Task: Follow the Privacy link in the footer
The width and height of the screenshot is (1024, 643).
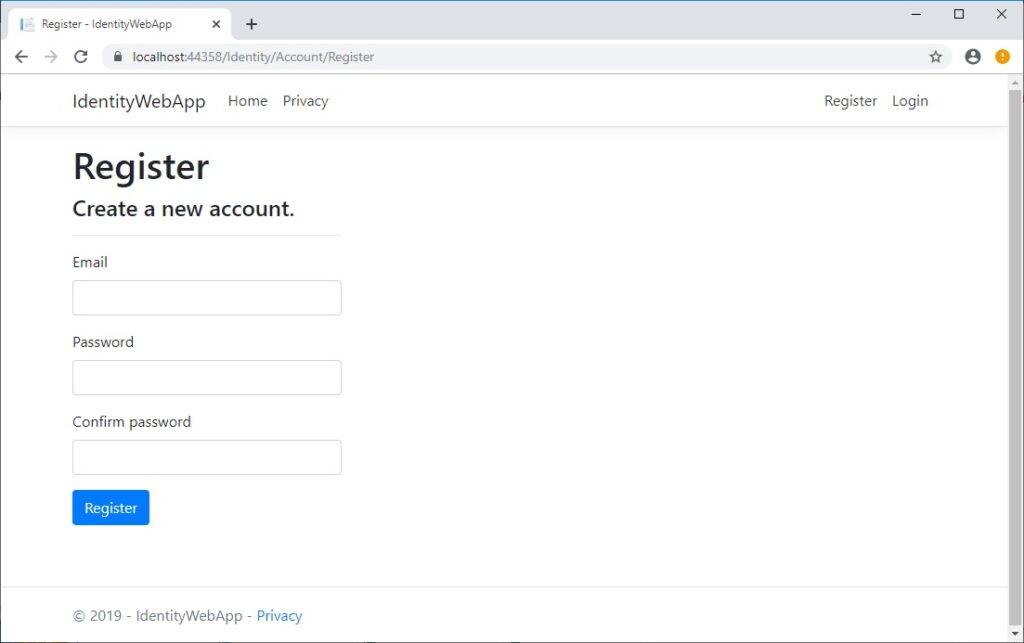Action: click(280, 616)
